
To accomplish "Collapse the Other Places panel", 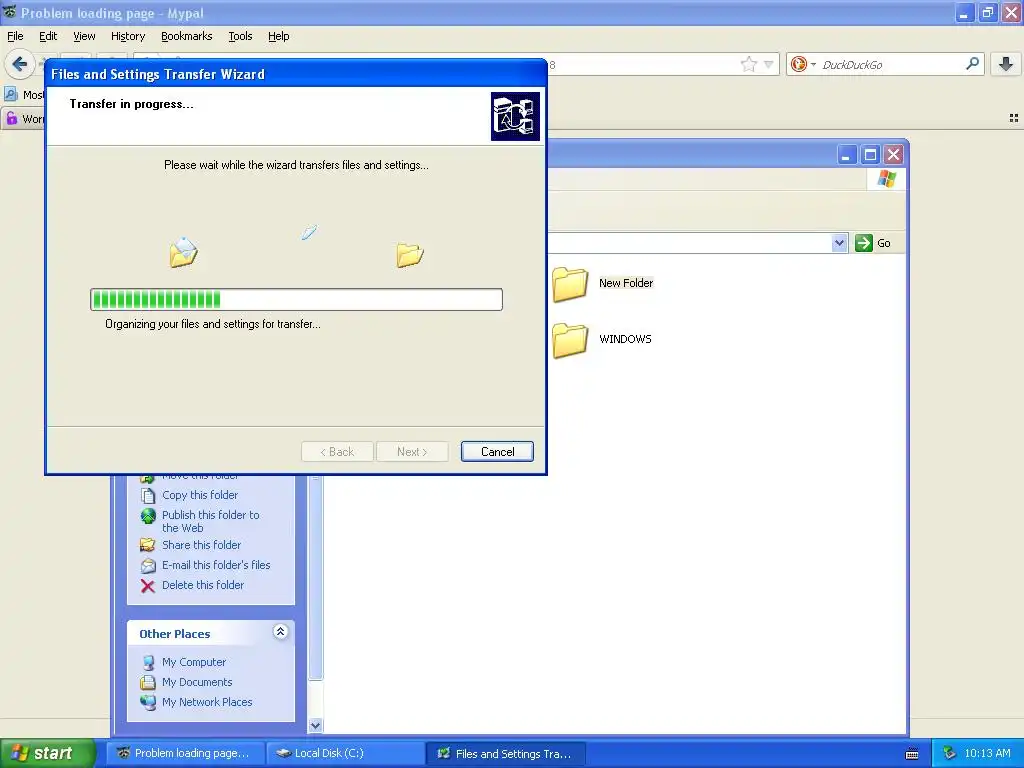I will coord(280,632).
